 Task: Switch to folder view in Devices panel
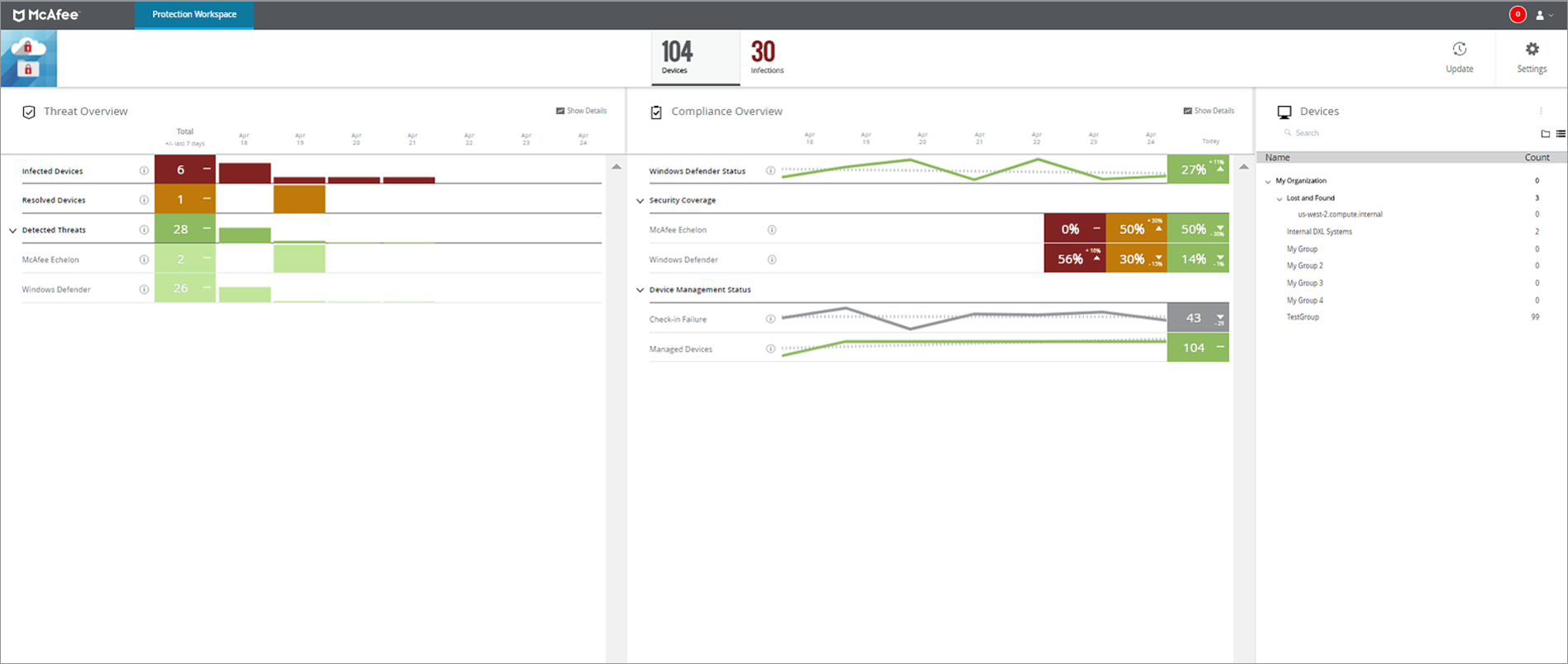pos(1545,133)
